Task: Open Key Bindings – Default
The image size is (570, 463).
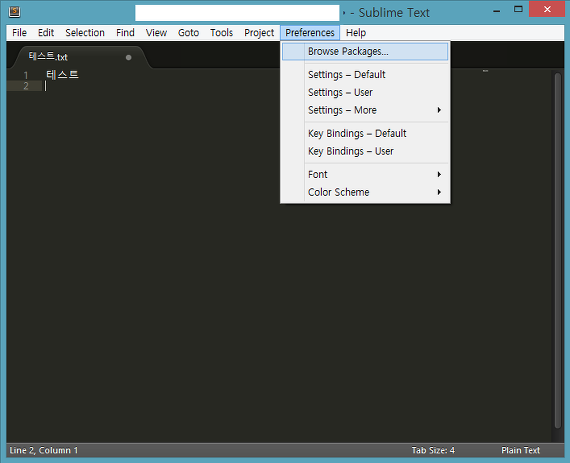Action: pyautogui.click(x=365, y=133)
